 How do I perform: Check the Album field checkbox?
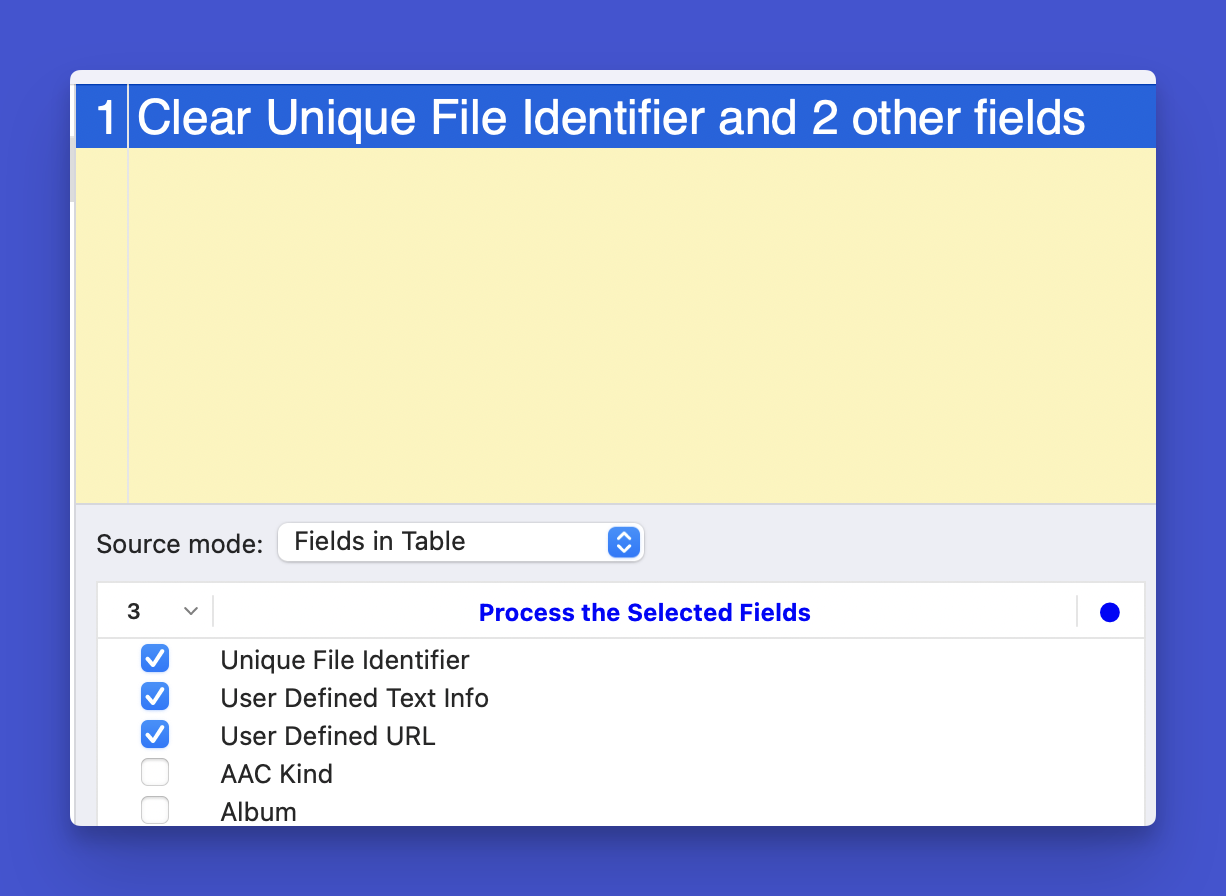tap(155, 810)
